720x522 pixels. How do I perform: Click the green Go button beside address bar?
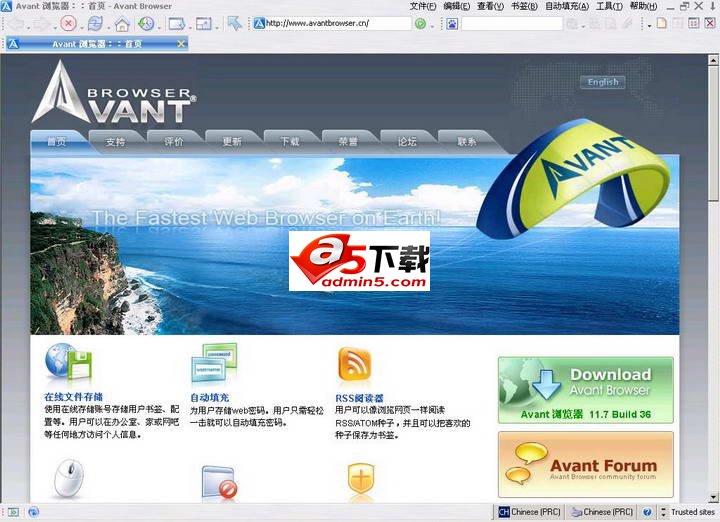[420, 23]
